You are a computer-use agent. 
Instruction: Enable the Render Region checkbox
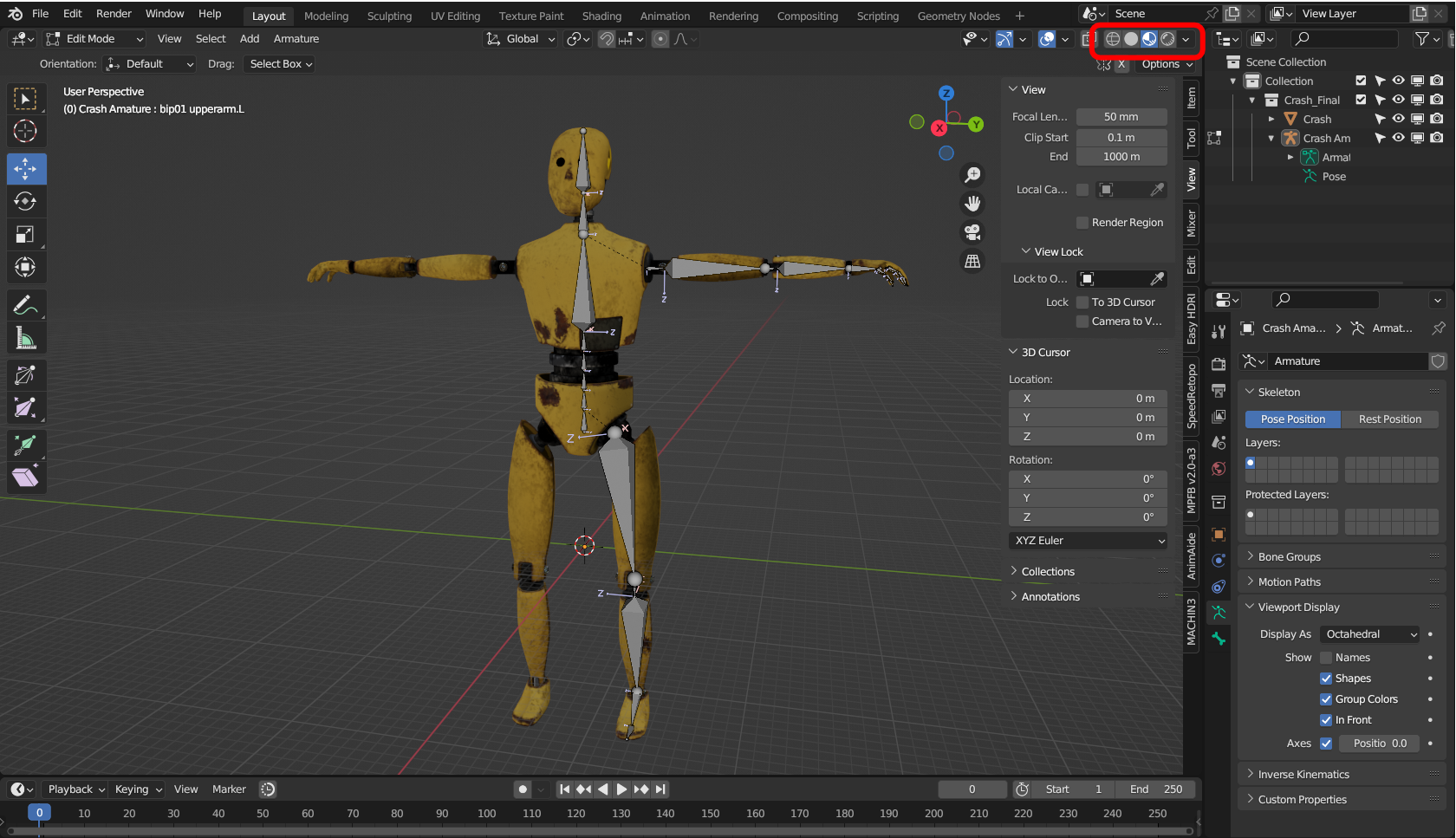click(x=1082, y=223)
